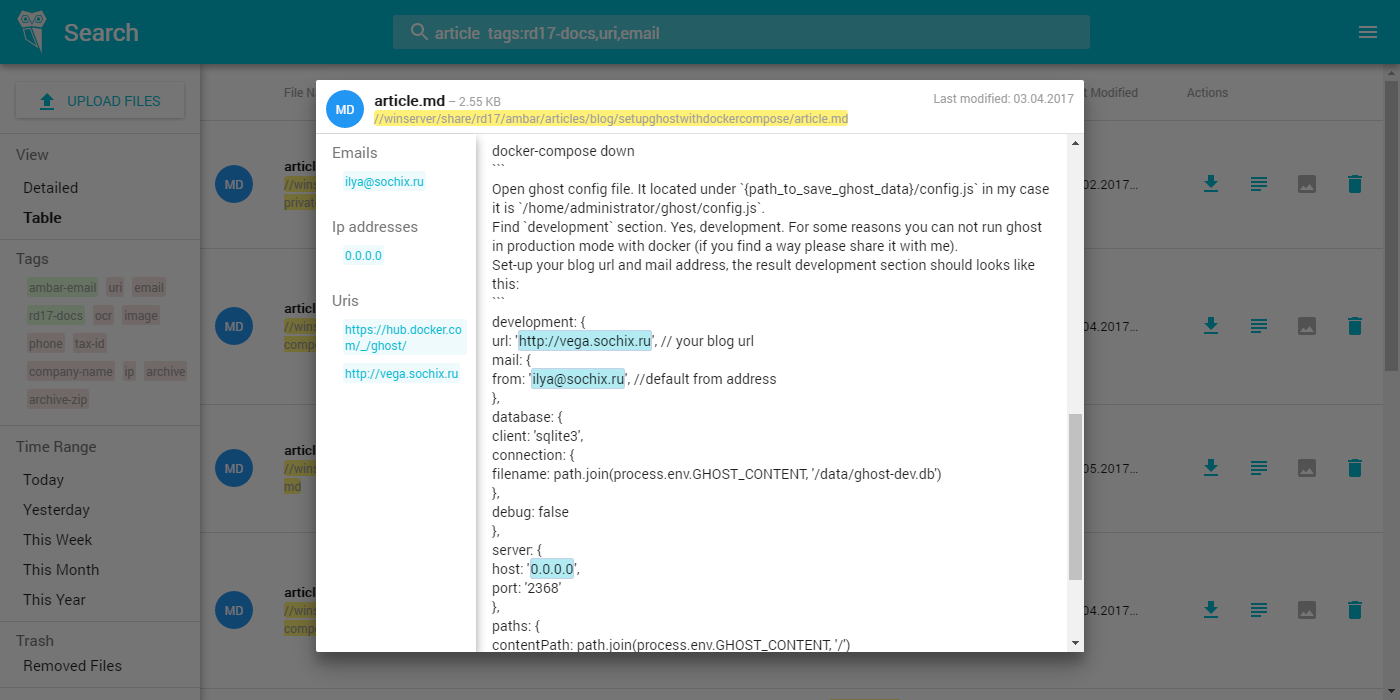Open Removed Files under Trash

(x=73, y=666)
